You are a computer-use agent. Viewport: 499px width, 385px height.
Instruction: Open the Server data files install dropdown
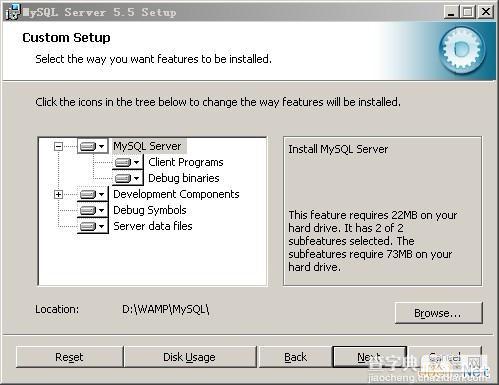pos(93,226)
